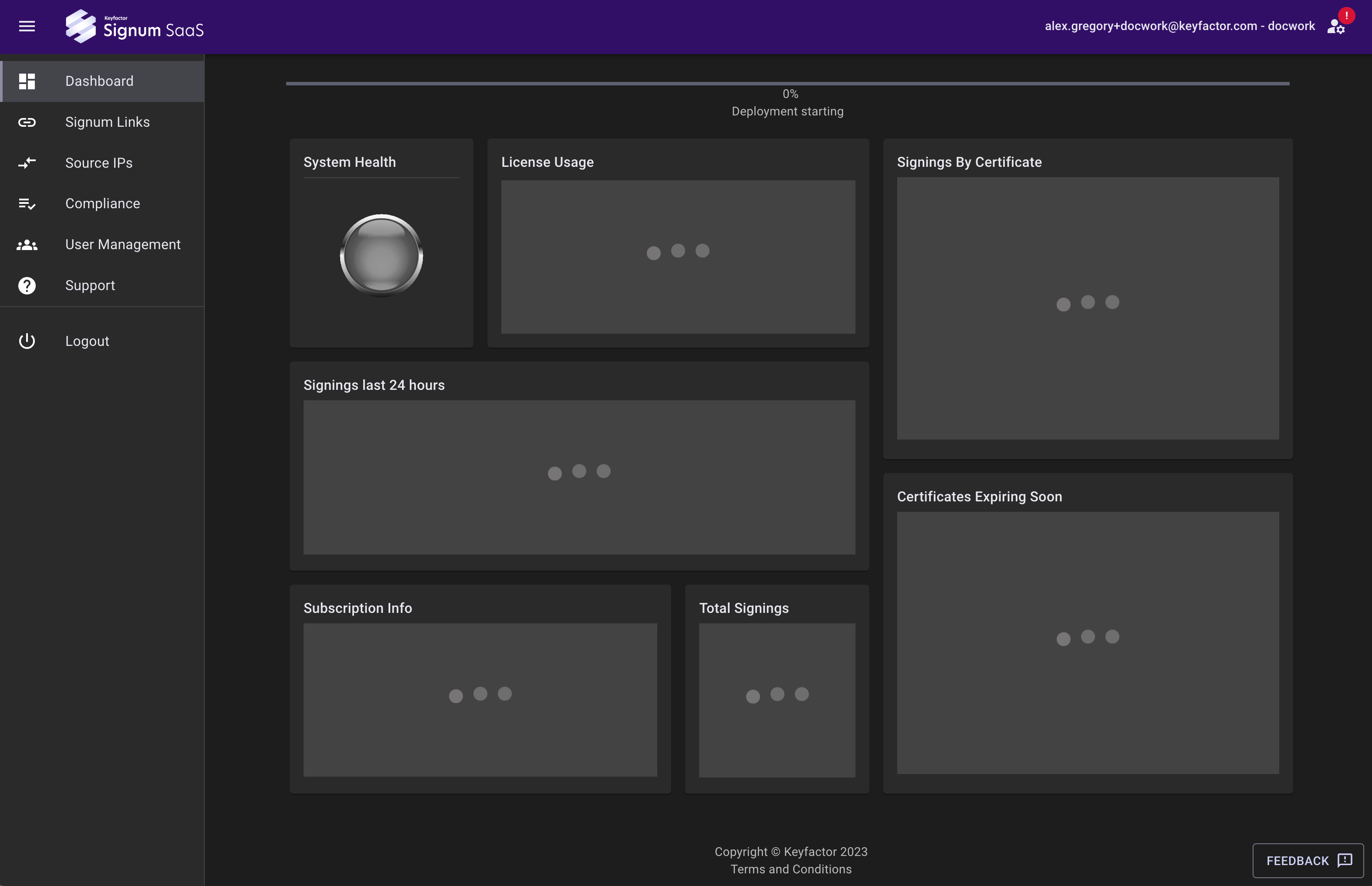Screen dimensions: 1372x886
Task: Click the Signum Links chain icon
Action: pyautogui.click(x=27, y=122)
